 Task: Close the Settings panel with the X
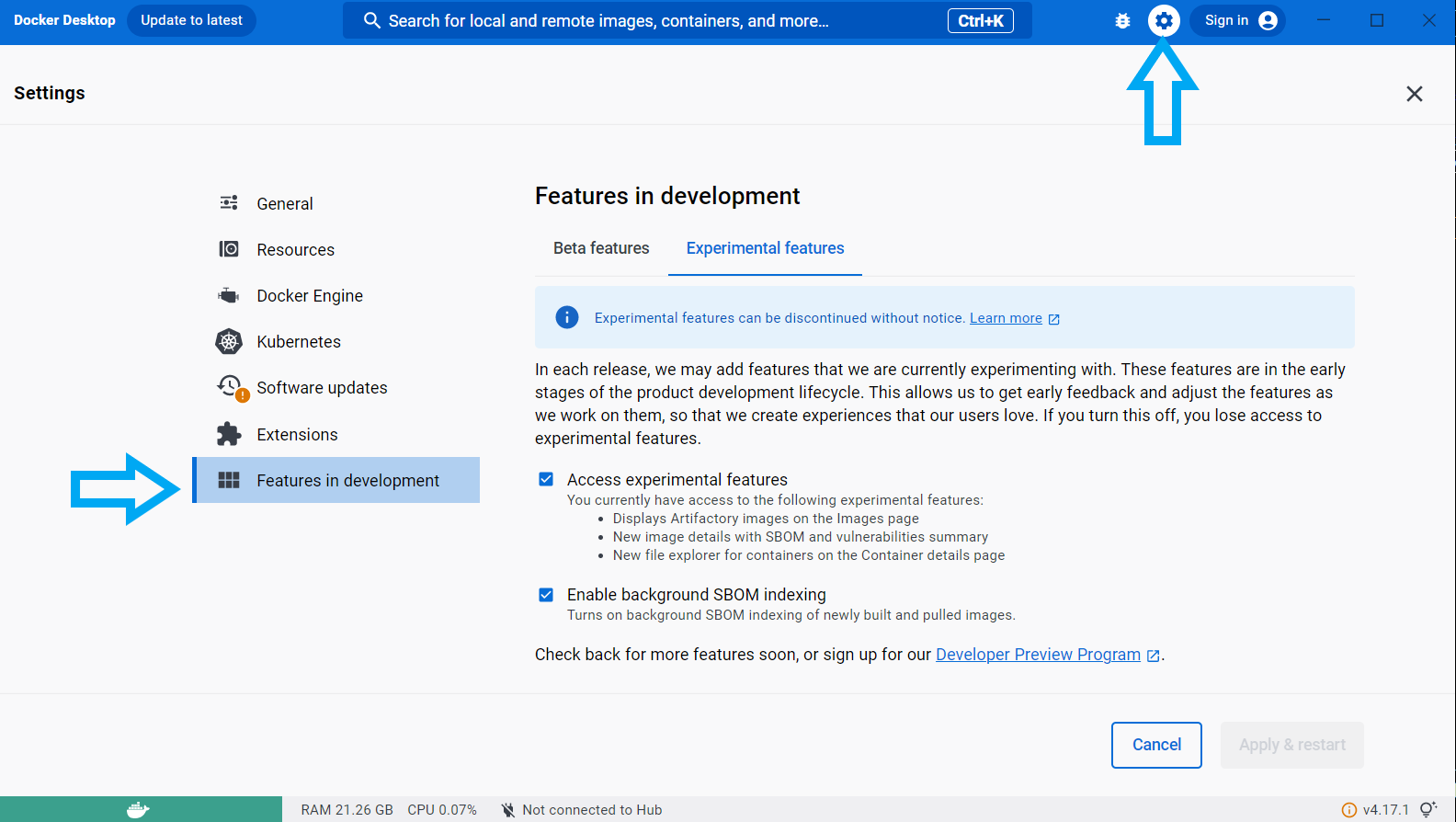click(x=1415, y=94)
